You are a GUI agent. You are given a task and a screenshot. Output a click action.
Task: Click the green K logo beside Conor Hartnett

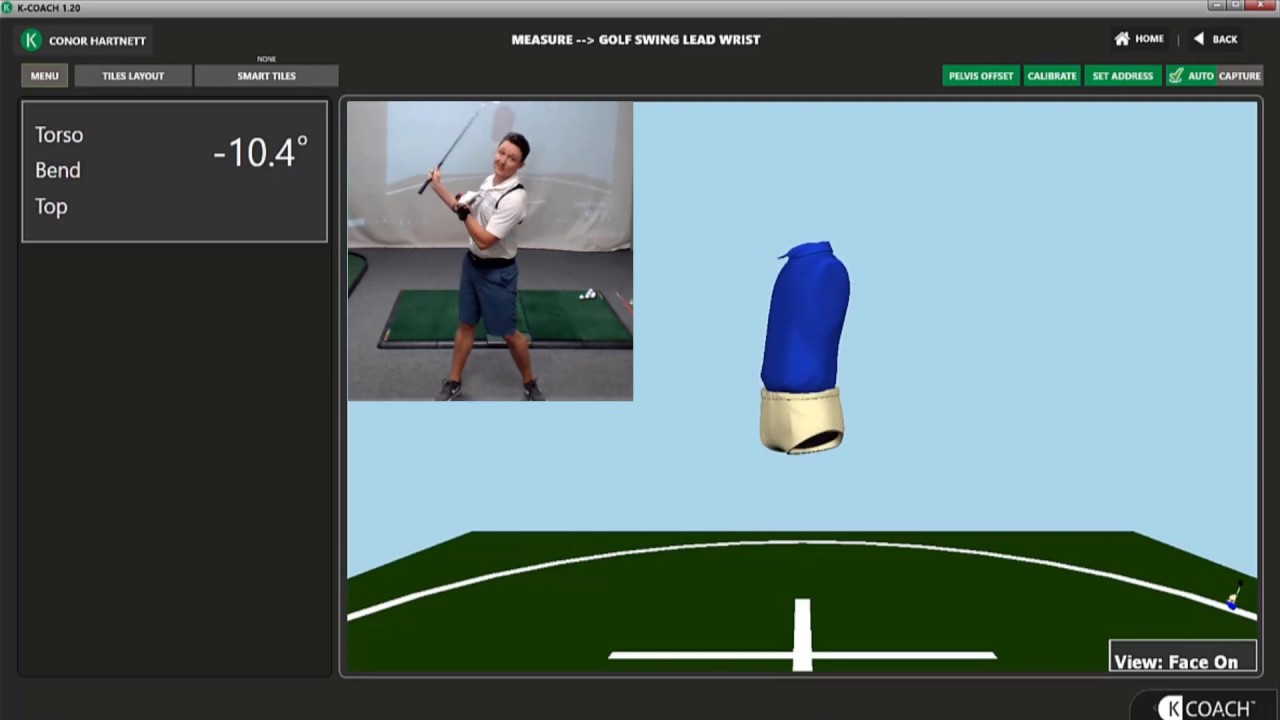32,40
